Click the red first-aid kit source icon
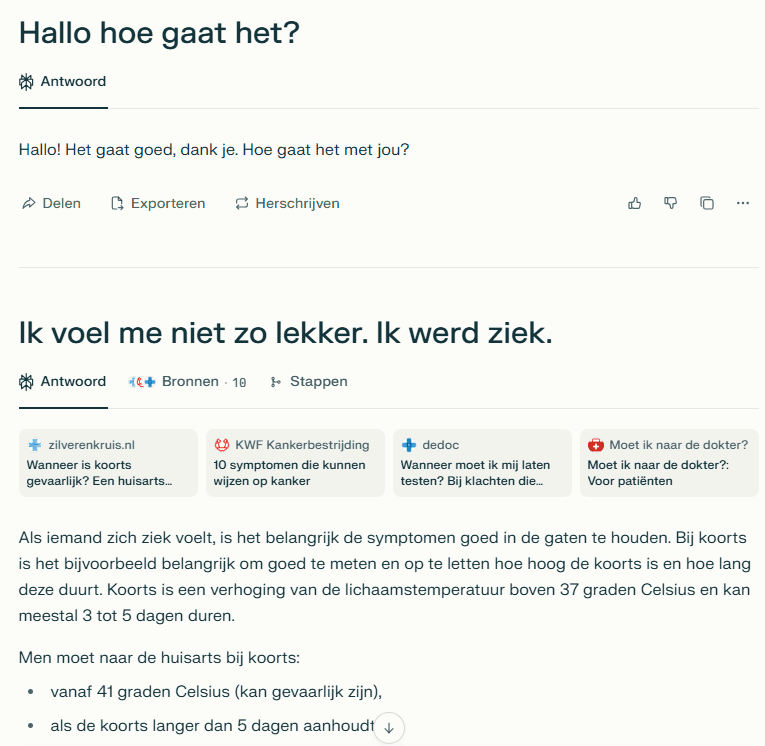 click(x=596, y=445)
